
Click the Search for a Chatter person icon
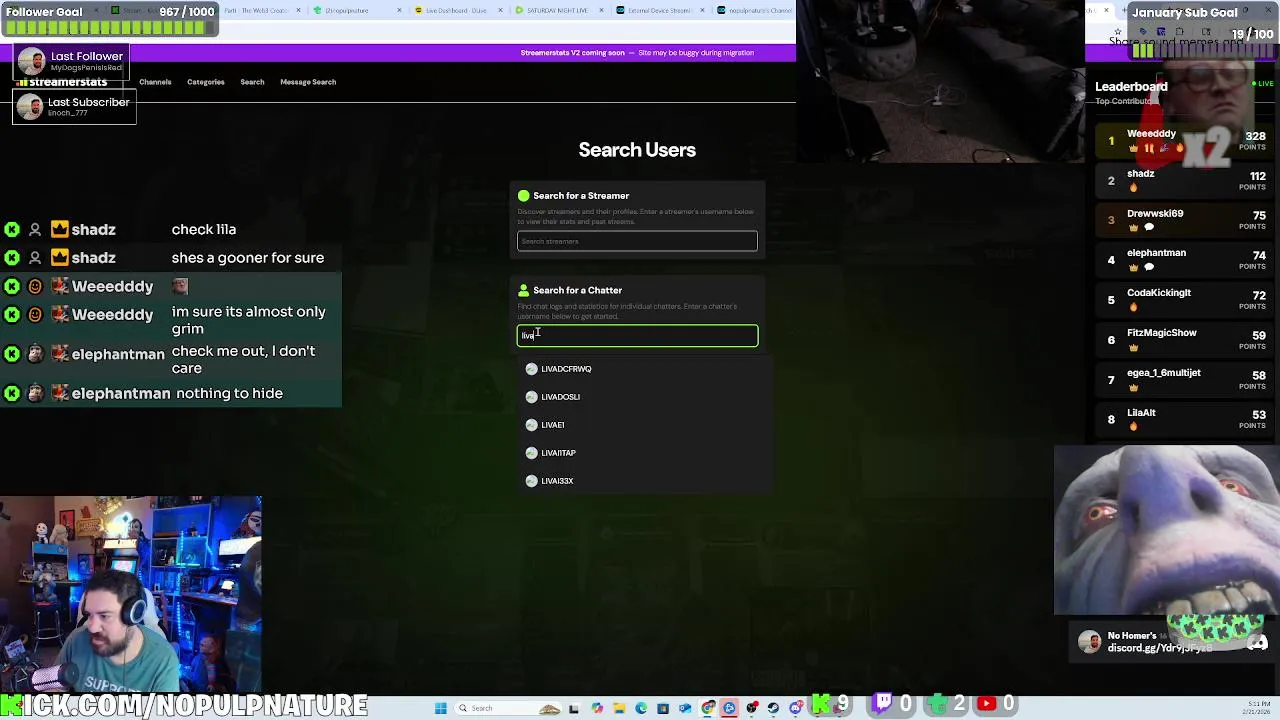coord(523,290)
